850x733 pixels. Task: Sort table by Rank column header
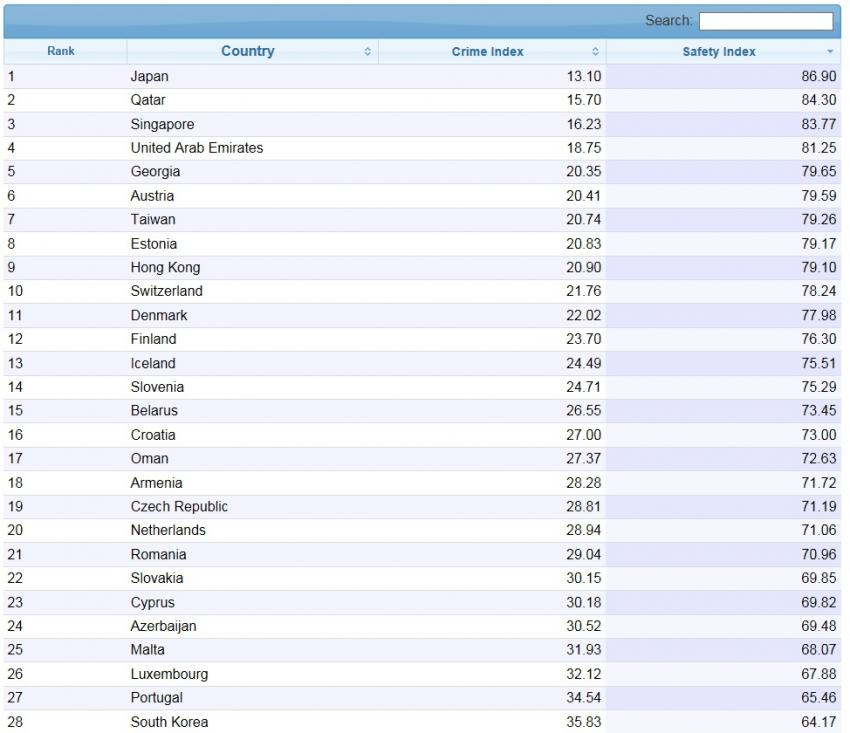[65, 52]
